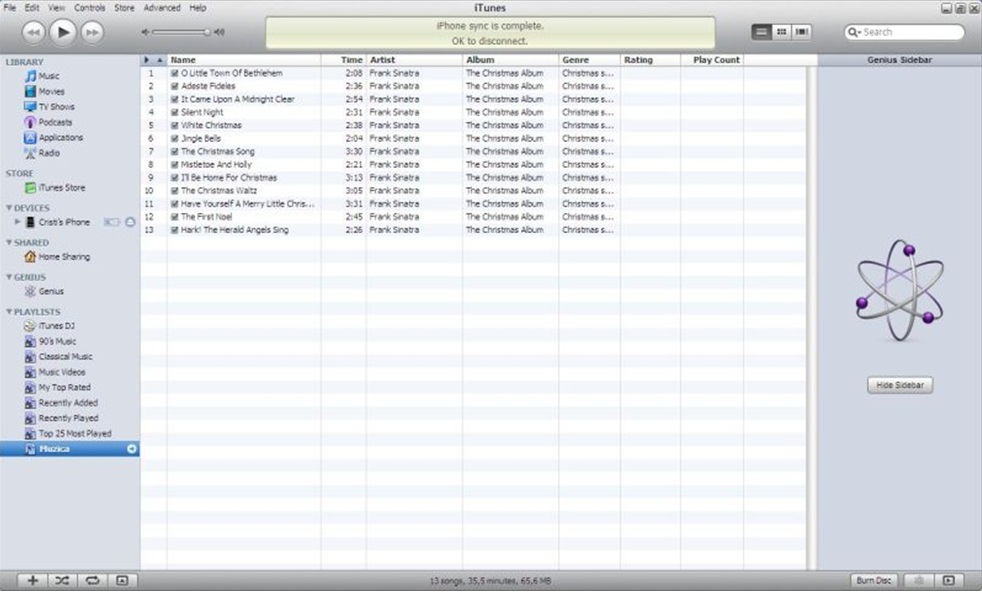
Task: Uncheck the Jingle Bells checkbox
Action: coord(175,139)
